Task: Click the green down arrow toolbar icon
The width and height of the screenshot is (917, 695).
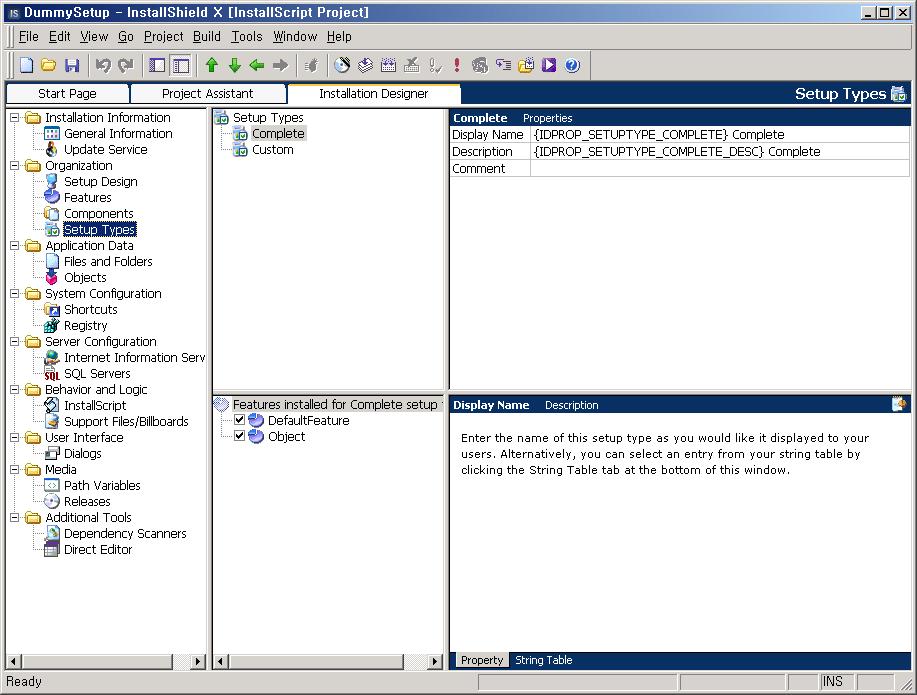Action: [235, 65]
